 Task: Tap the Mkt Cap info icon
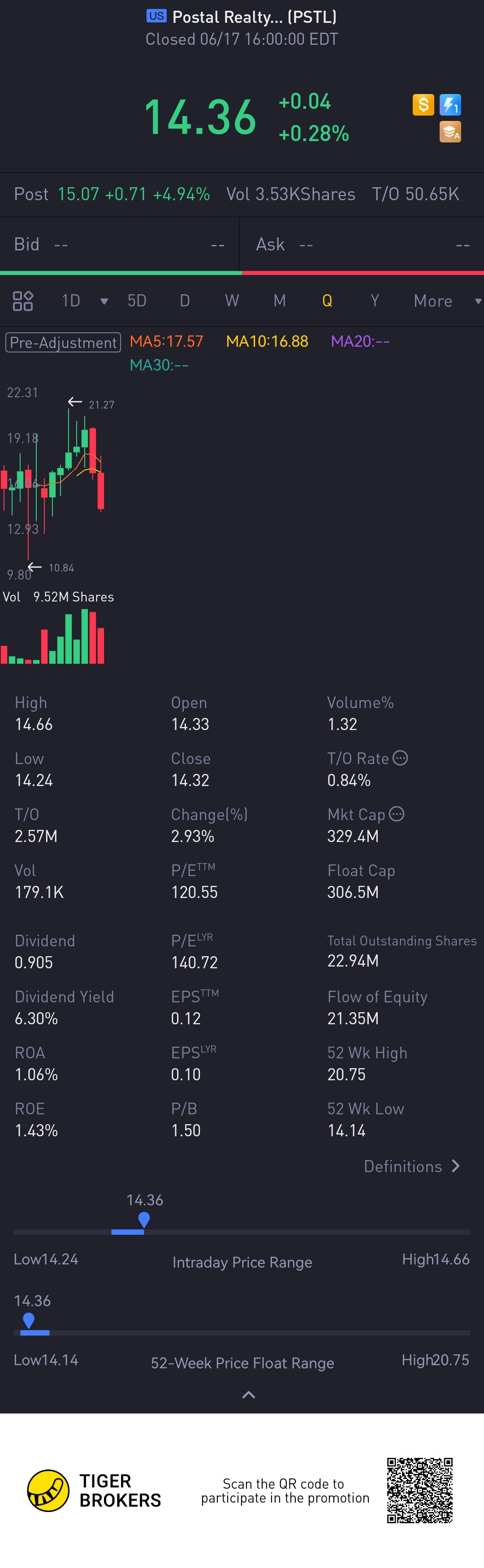pyautogui.click(x=396, y=814)
